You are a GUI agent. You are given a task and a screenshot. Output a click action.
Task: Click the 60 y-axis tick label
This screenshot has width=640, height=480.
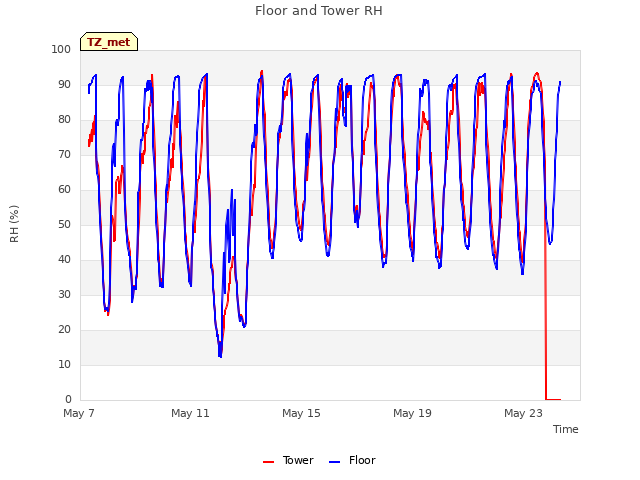[x=64, y=189]
